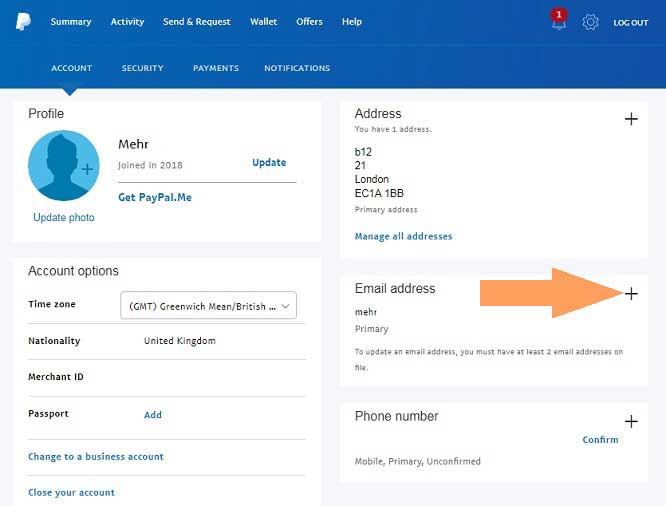This screenshot has width=666, height=506.
Task: Click the LOG OUT button
Action: (630, 23)
